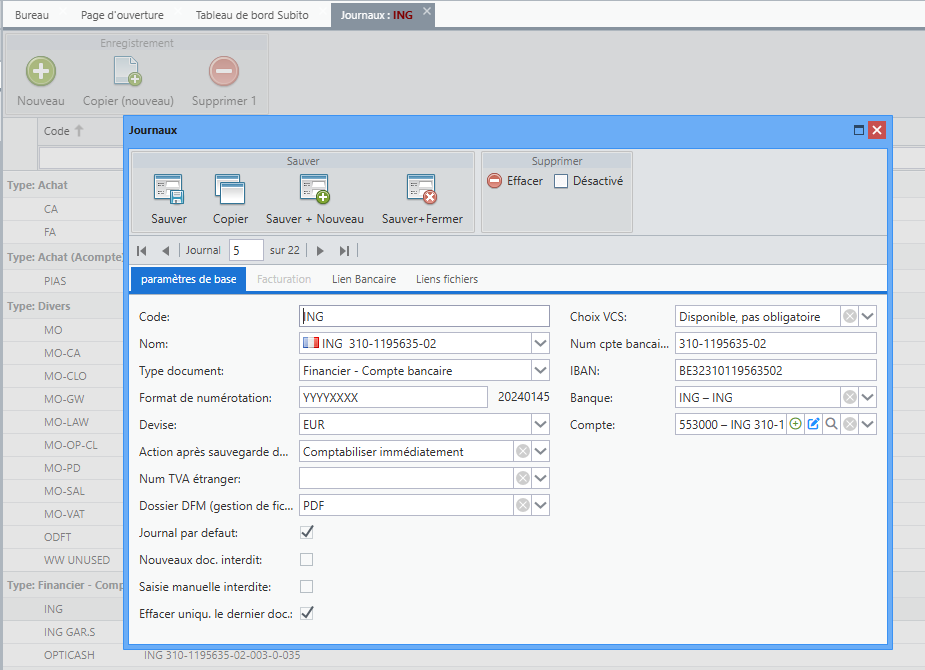Click the Journal record number field
Image resolution: width=925 pixels, height=670 pixels.
pos(245,251)
